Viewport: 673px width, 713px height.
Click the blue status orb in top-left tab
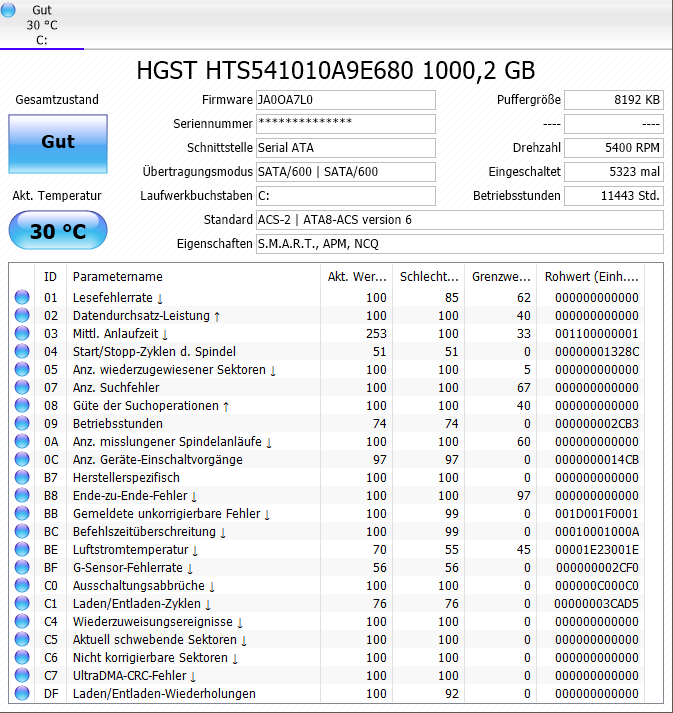pos(8,10)
